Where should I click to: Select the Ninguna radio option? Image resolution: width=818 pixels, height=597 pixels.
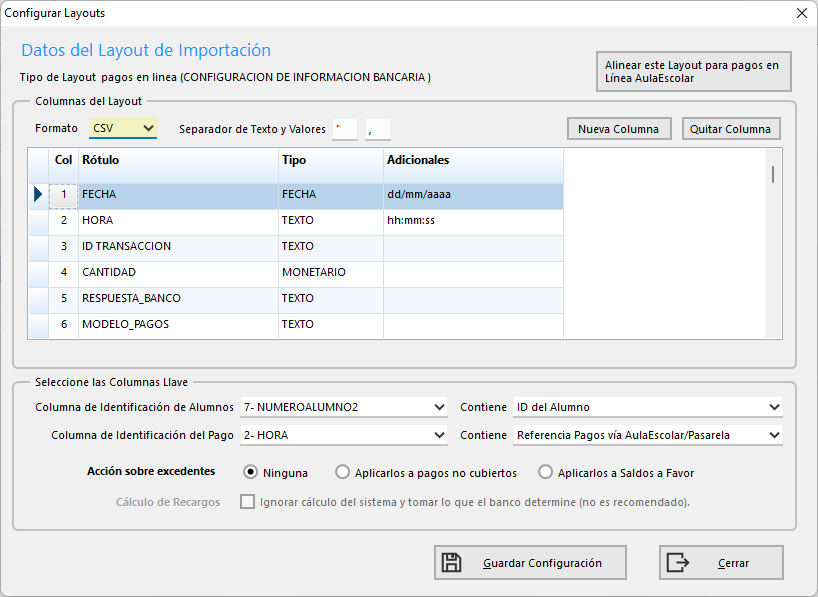point(251,472)
